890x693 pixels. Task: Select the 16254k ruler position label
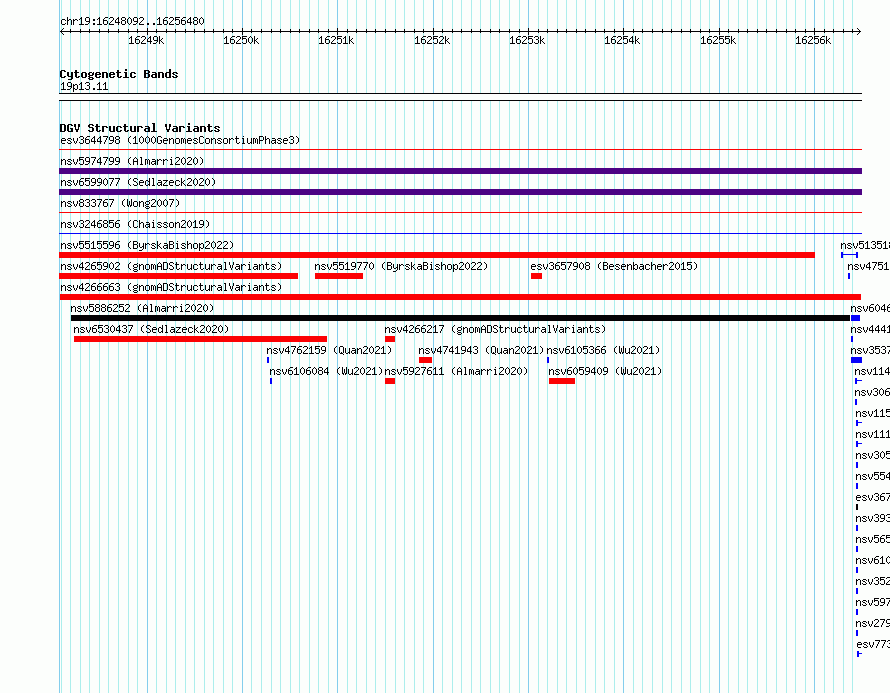point(622,40)
